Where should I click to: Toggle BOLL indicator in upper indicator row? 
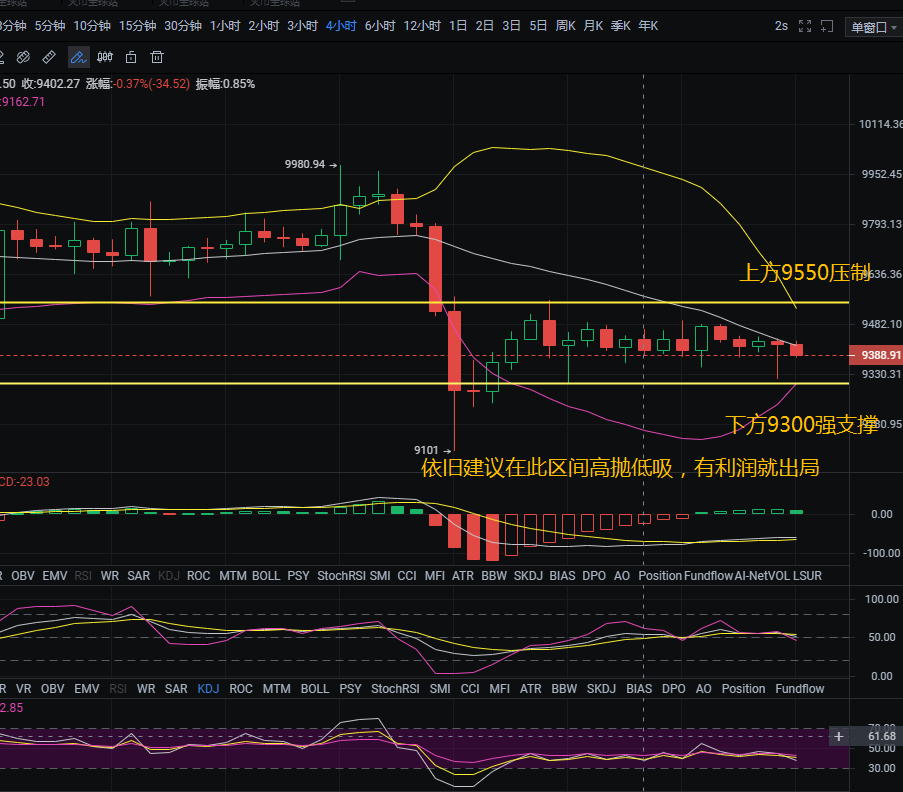266,576
